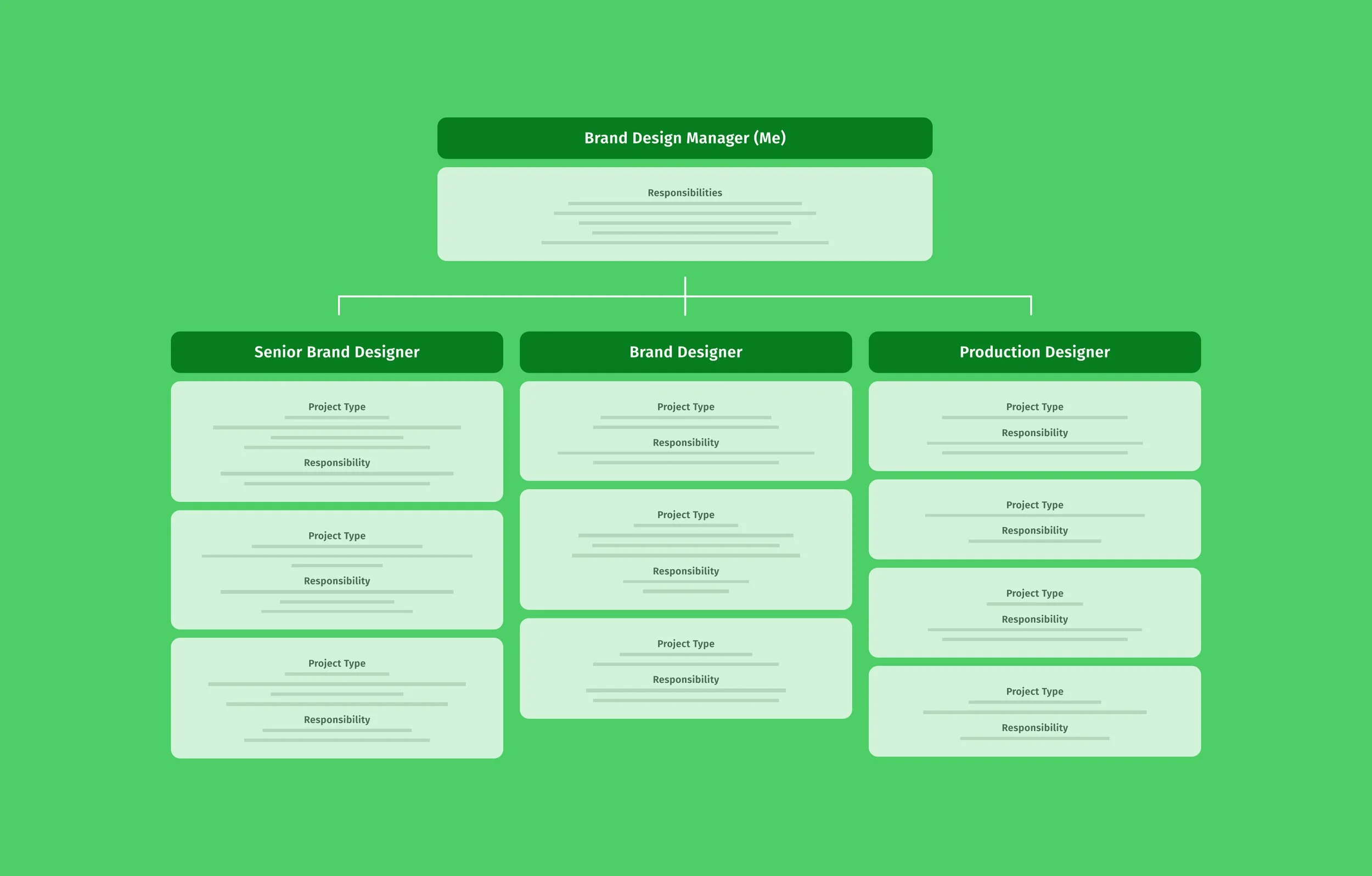Select fourth card under Production Designer

pyautogui.click(x=1034, y=711)
